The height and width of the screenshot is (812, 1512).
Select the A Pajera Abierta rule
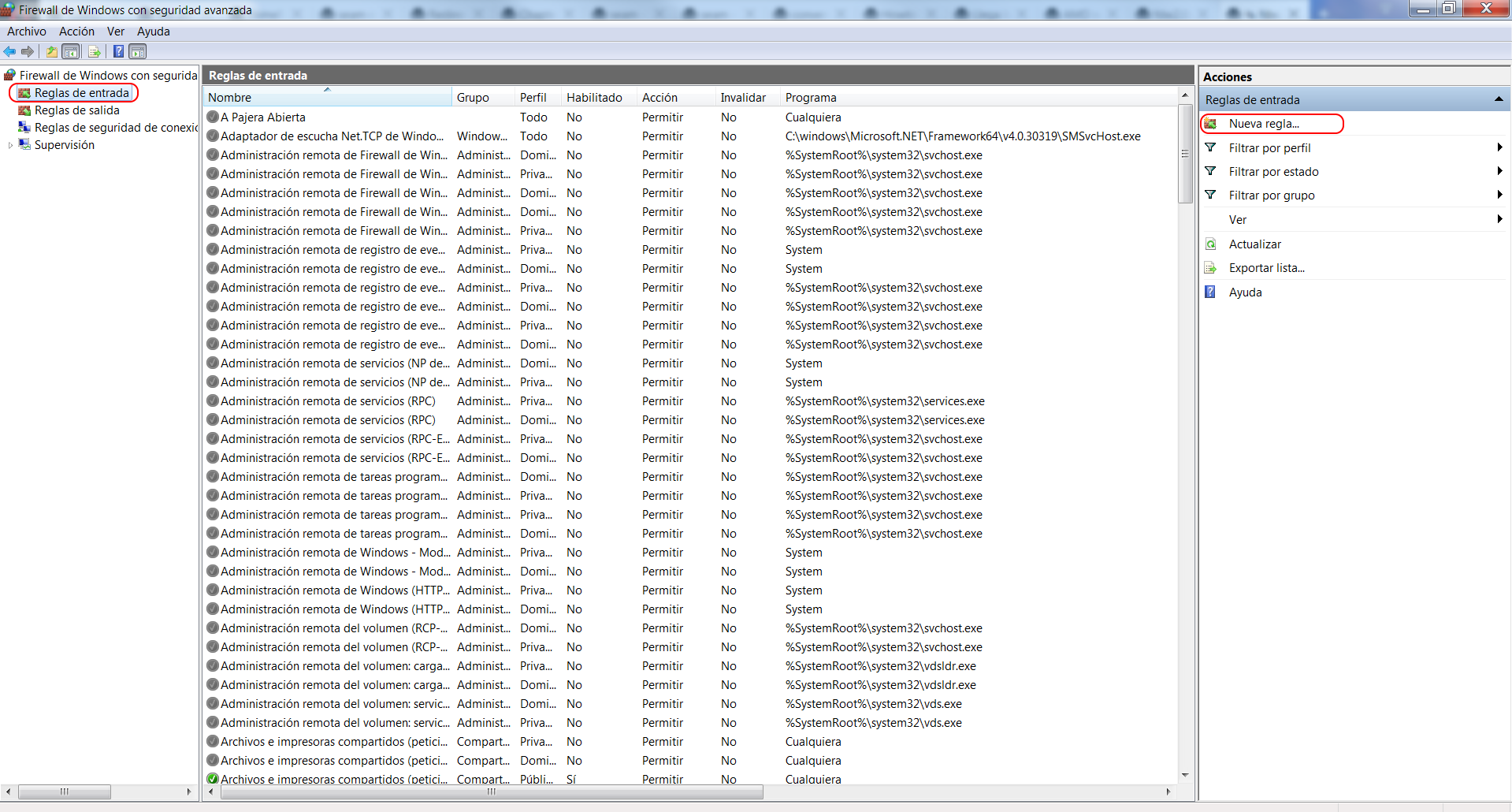[263, 117]
